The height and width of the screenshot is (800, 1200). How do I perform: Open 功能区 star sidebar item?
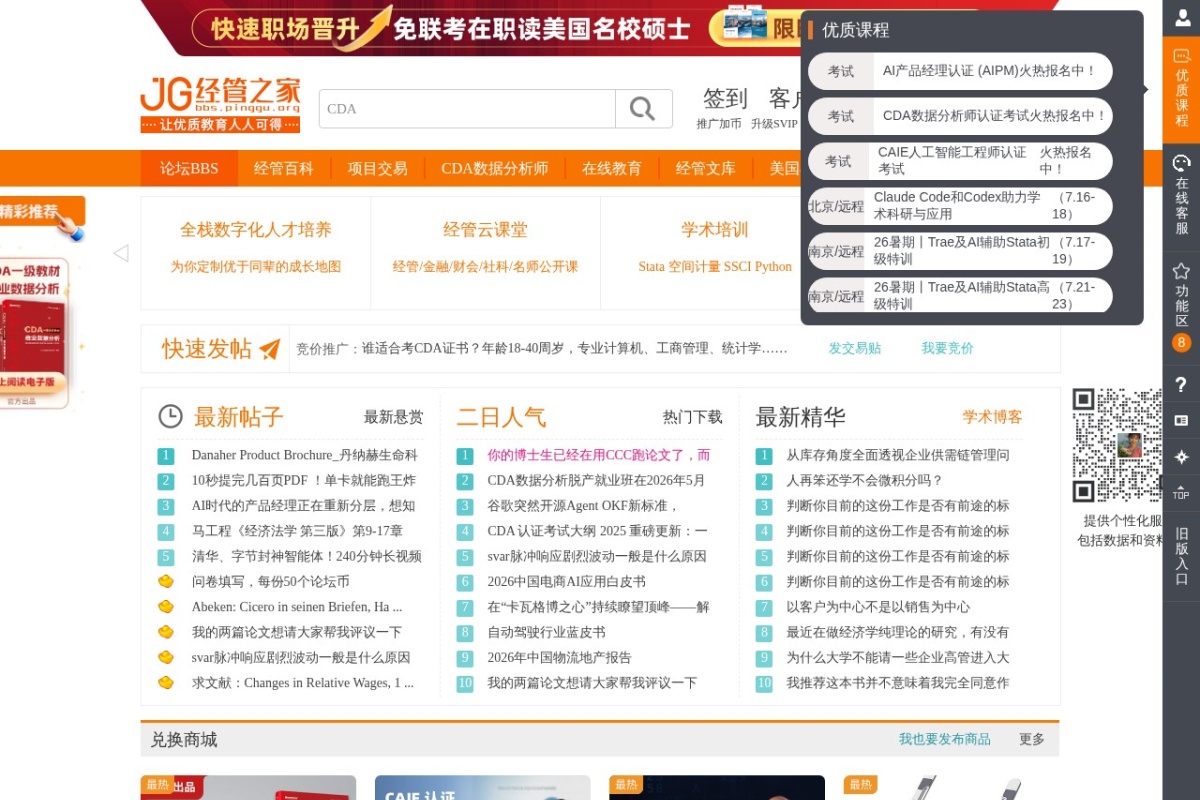click(x=1181, y=305)
